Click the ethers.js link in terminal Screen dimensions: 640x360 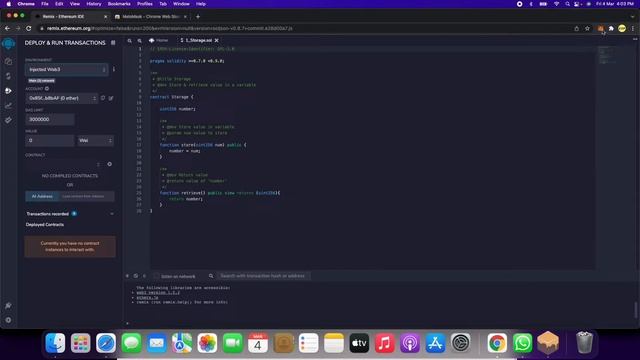[147, 298]
